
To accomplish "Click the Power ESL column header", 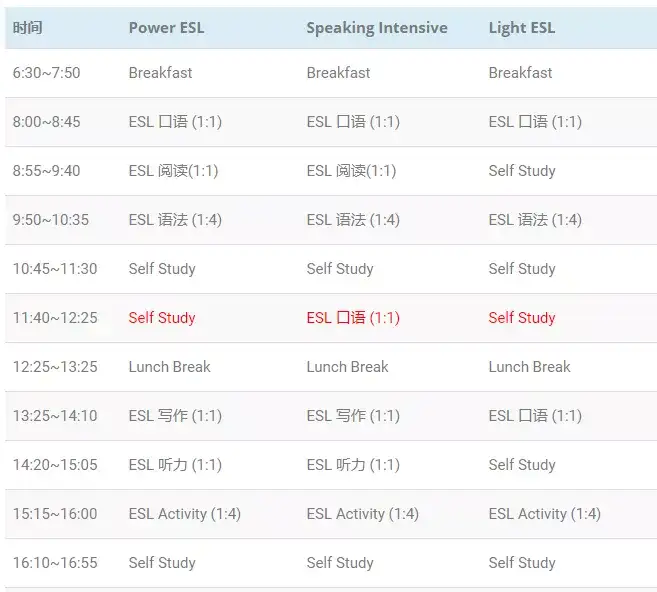I will pos(166,28).
